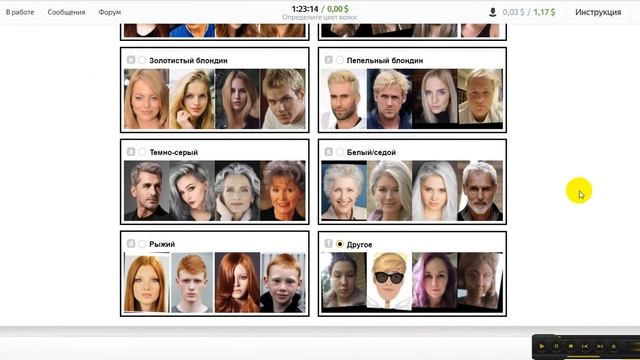Skip to next track in player panel
The height and width of the screenshot is (360, 640).
coord(600,347)
